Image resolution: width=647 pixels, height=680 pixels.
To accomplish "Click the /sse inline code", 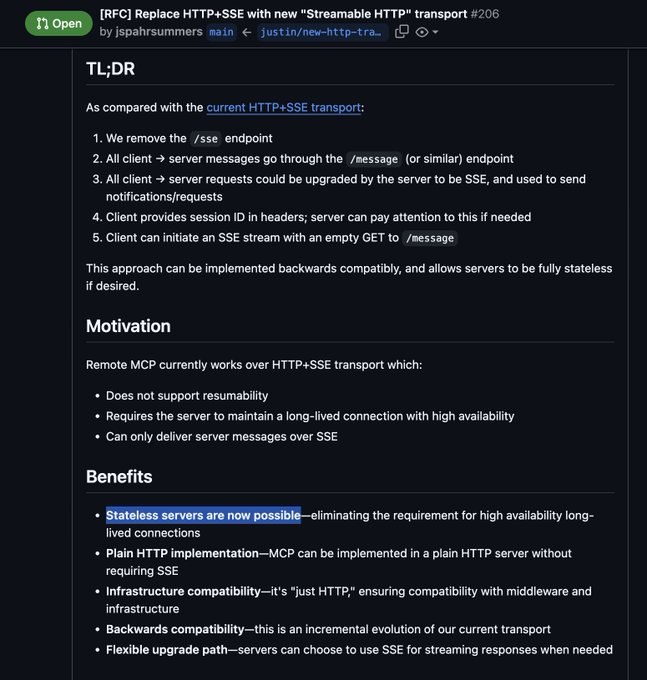I will coord(205,138).
